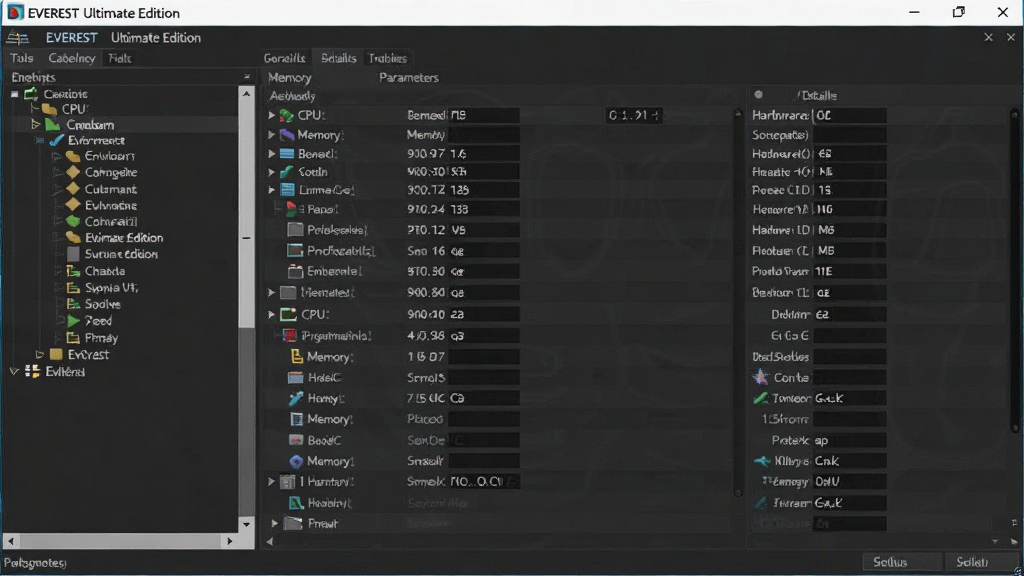1024x576 pixels.
Task: Expand the Fneat row at list bottom
Action: pos(274,524)
